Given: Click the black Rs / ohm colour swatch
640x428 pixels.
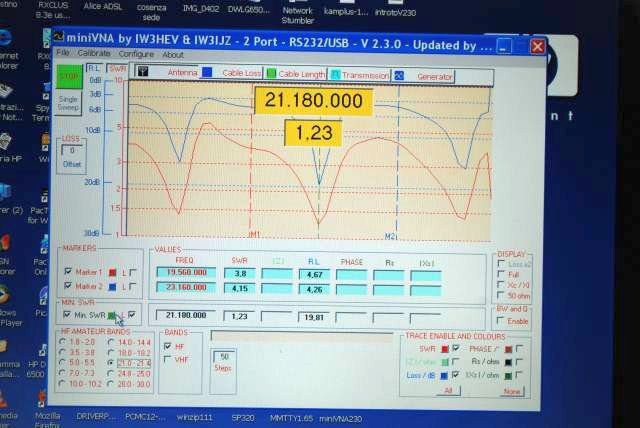Looking at the screenshot, I should click(508, 362).
